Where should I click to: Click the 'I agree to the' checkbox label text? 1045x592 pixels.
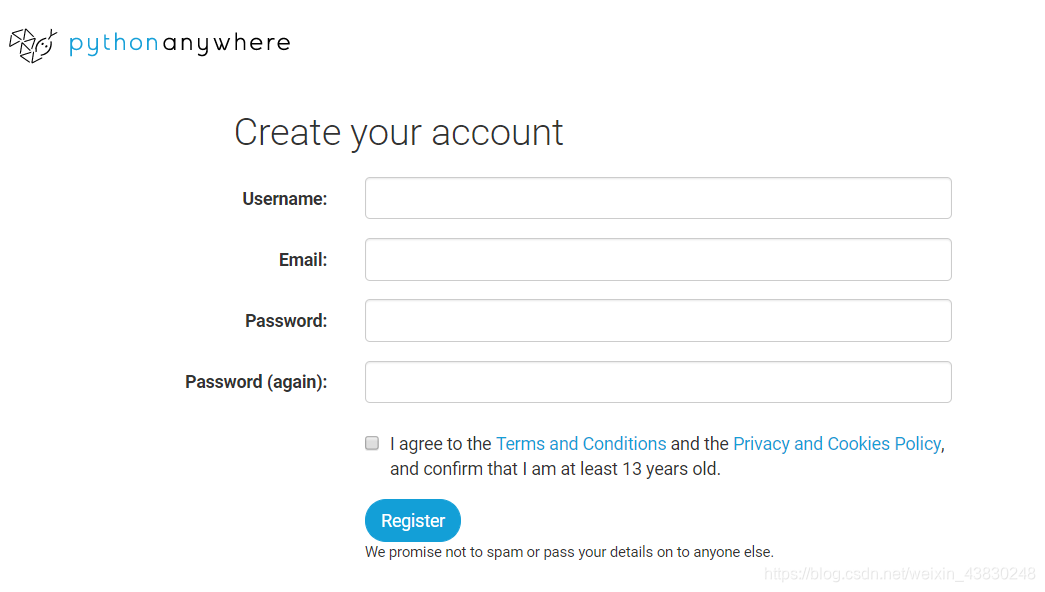point(441,444)
